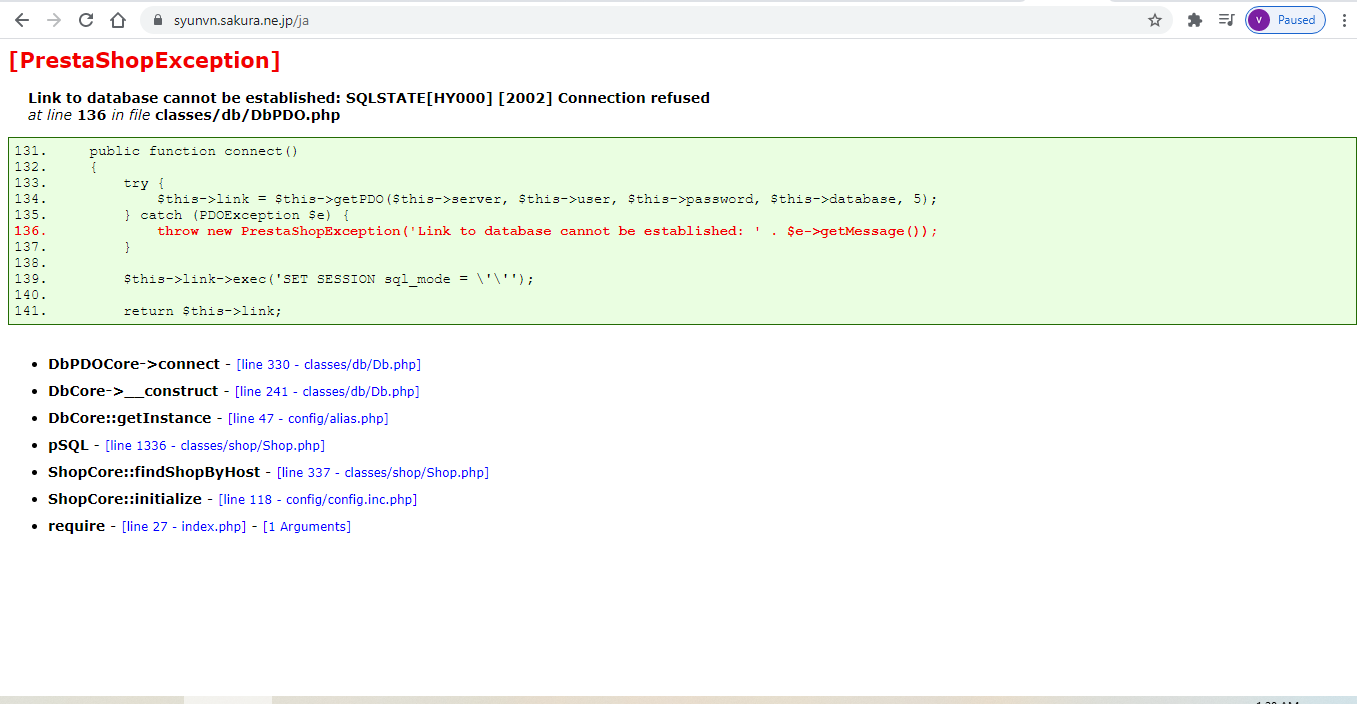
Task: Click the padlock site info icon
Action: 157,20
